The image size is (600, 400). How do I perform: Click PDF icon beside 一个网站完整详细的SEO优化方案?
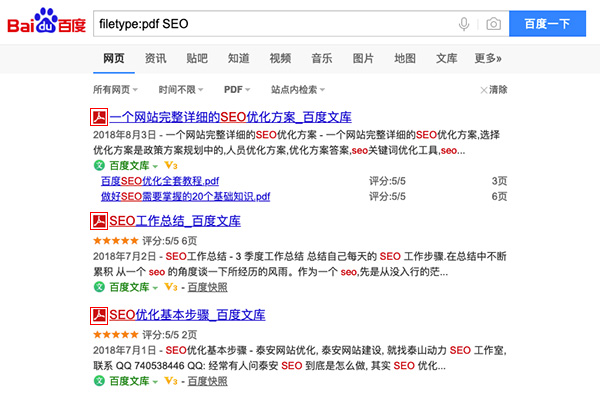(x=99, y=117)
